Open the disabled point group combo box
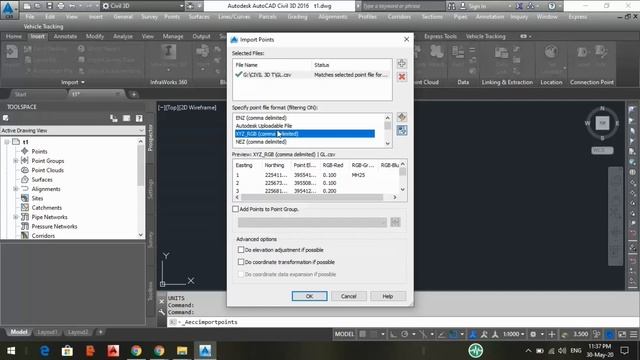The width and height of the screenshot is (640, 360). [x=312, y=222]
